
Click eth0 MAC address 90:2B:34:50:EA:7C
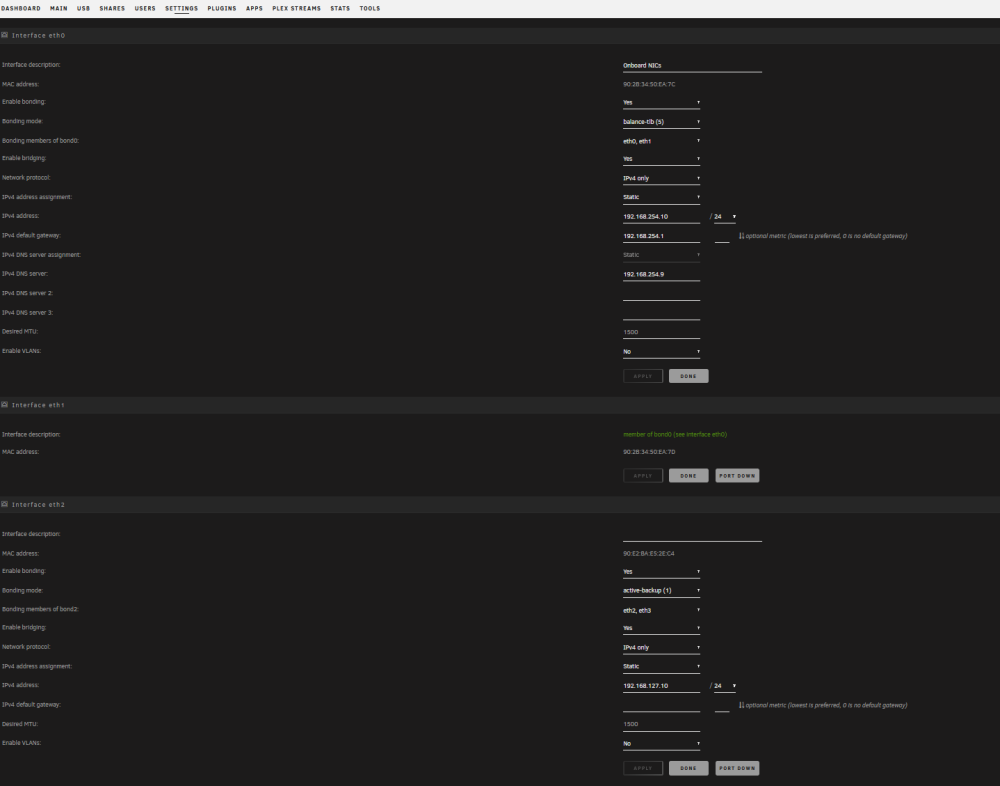click(649, 84)
